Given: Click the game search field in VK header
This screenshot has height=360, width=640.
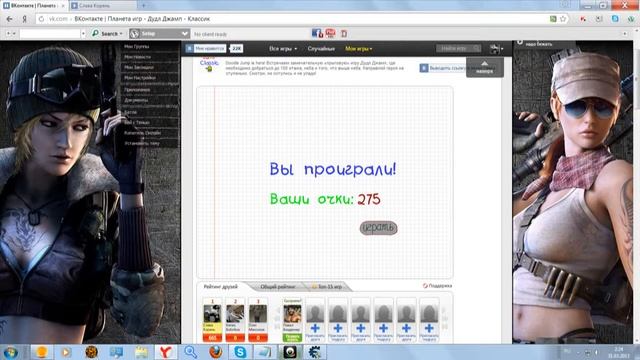Looking at the screenshot, I should 458,49.
